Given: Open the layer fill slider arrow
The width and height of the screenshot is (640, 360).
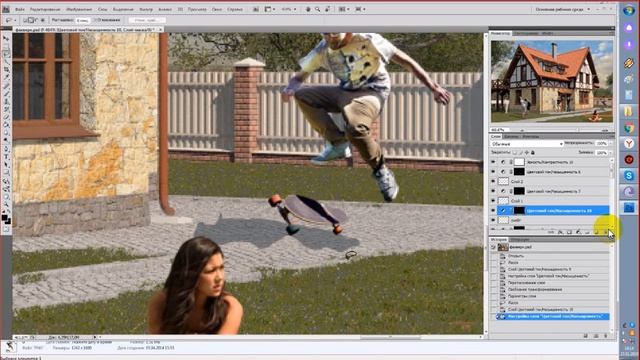Looking at the screenshot, I should click(x=611, y=153).
